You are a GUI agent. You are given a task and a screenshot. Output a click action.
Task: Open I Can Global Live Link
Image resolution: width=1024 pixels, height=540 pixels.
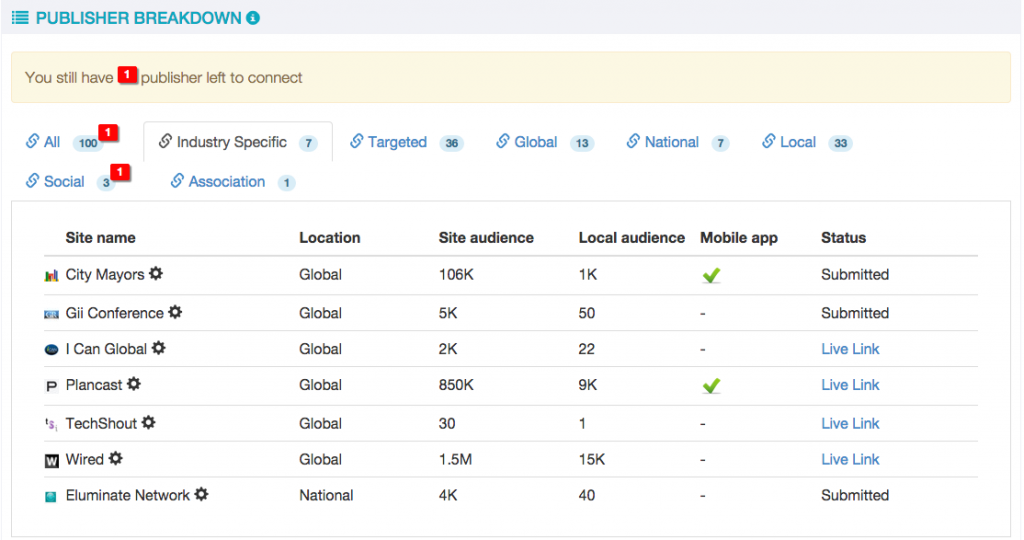coord(850,349)
